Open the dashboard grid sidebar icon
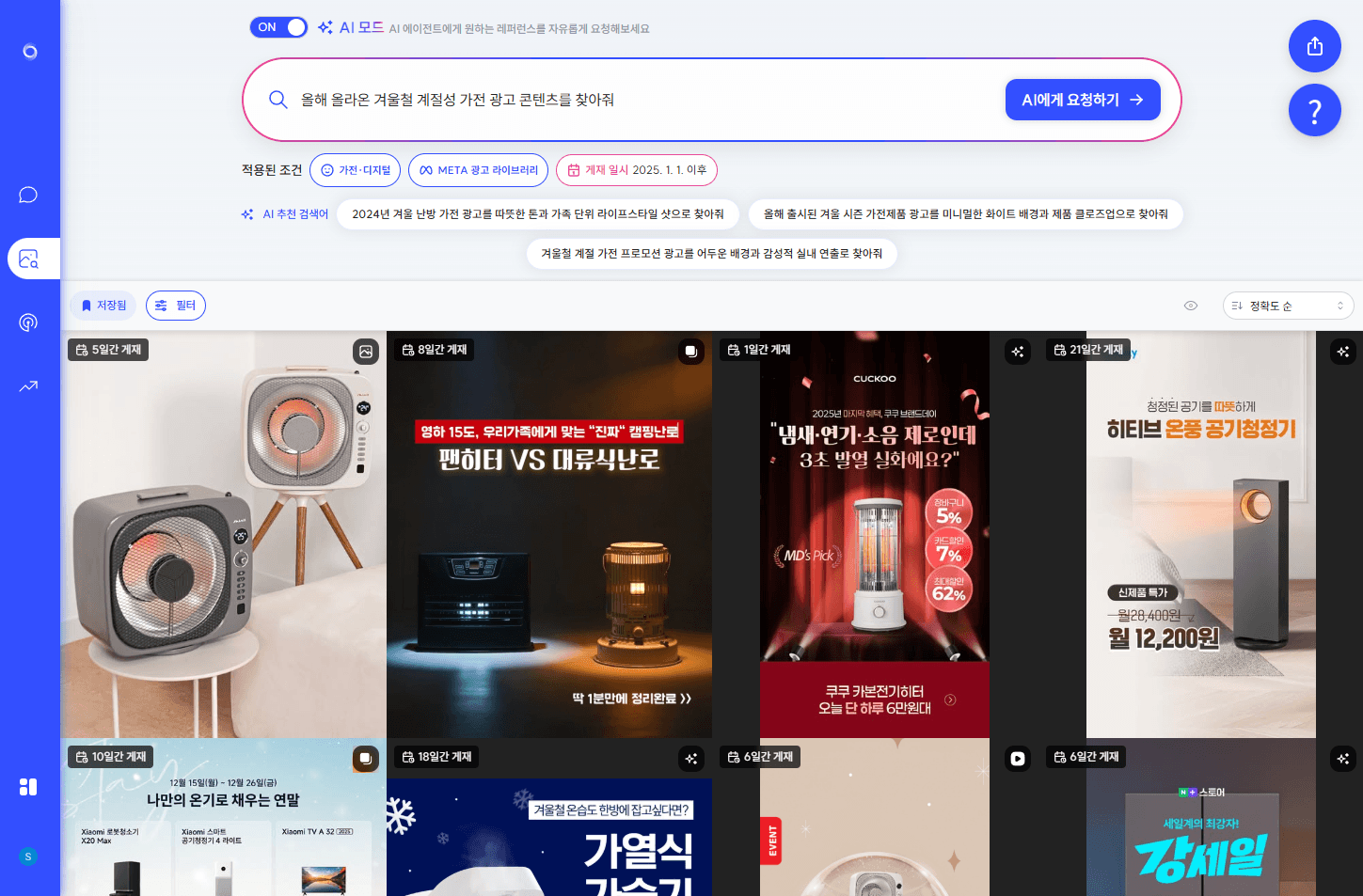Image resolution: width=1363 pixels, height=896 pixels. [28, 787]
